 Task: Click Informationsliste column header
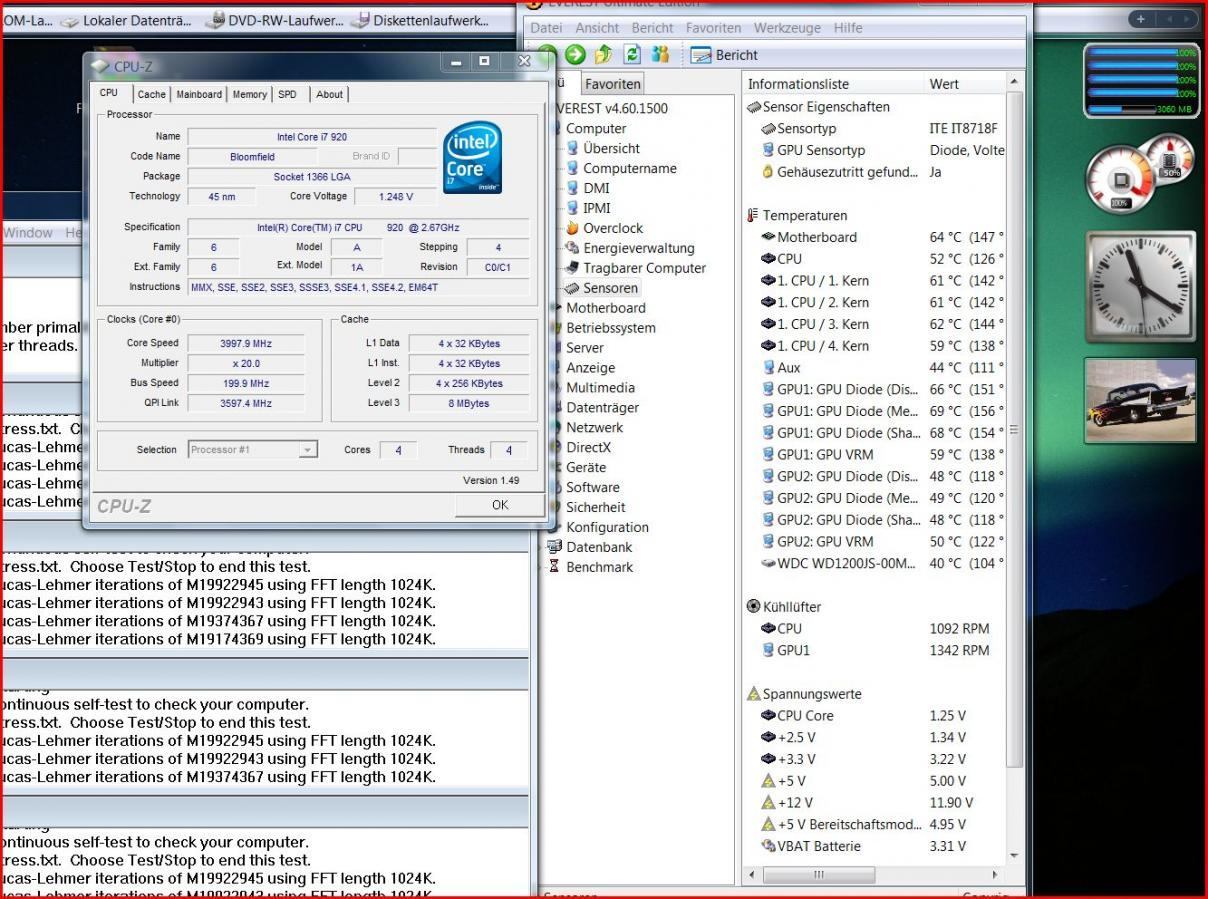click(x=832, y=84)
